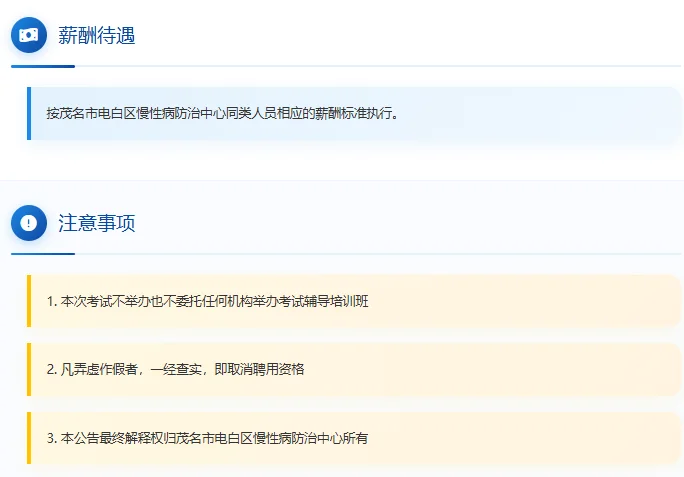Click the text 按茂名市电白区慢性病防治中心同类人员相应的薪酬标准执行

[222, 113]
